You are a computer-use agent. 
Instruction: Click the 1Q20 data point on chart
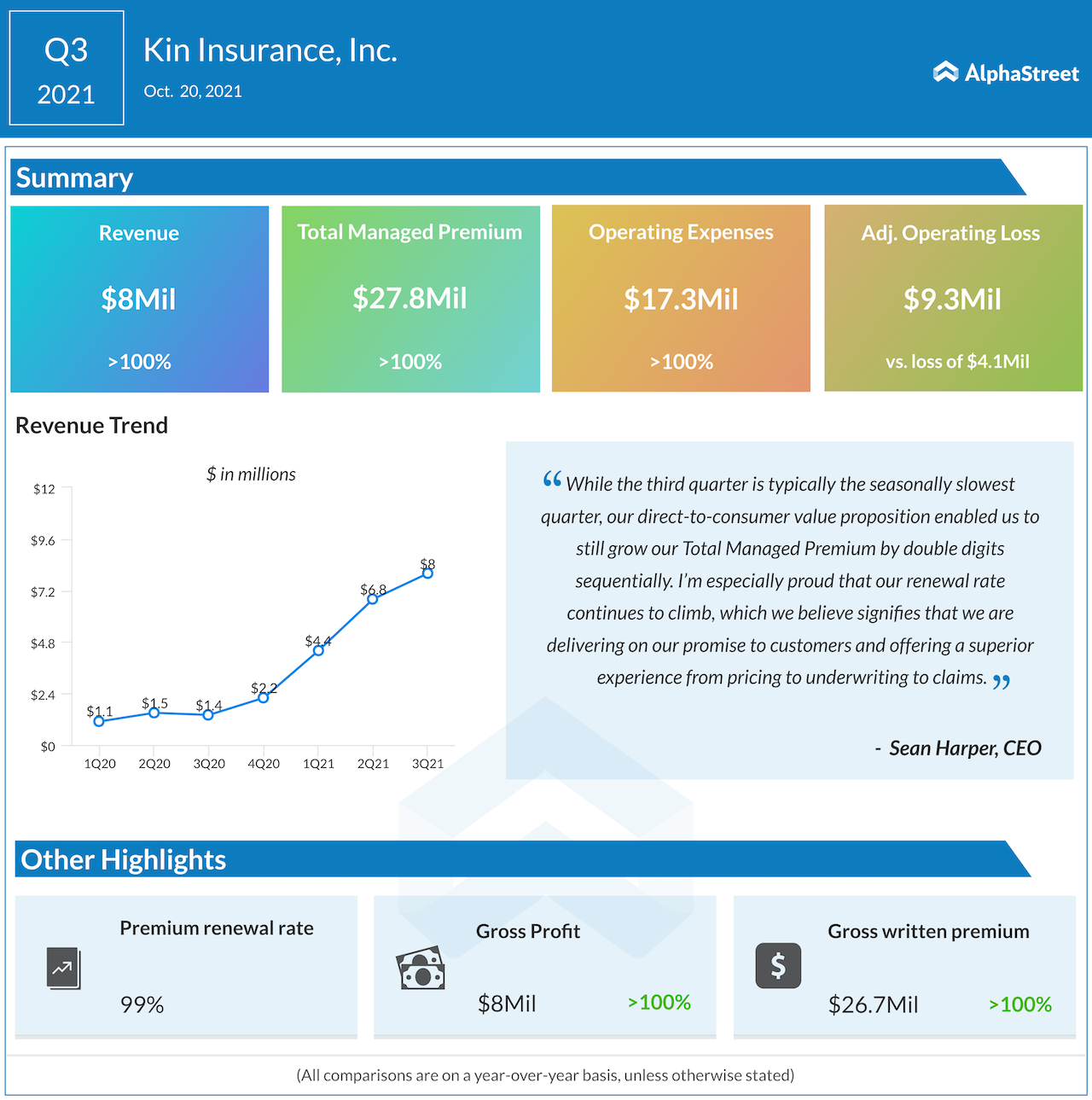[x=99, y=721]
